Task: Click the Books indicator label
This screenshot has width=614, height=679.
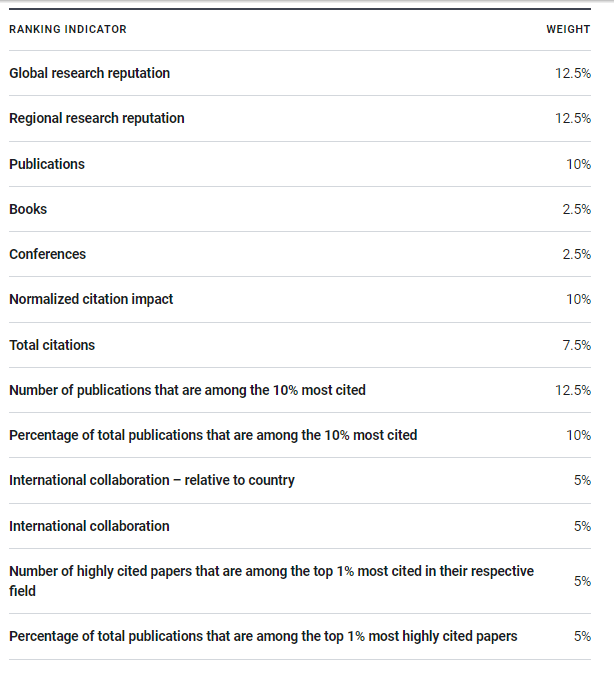Action: coord(28,209)
